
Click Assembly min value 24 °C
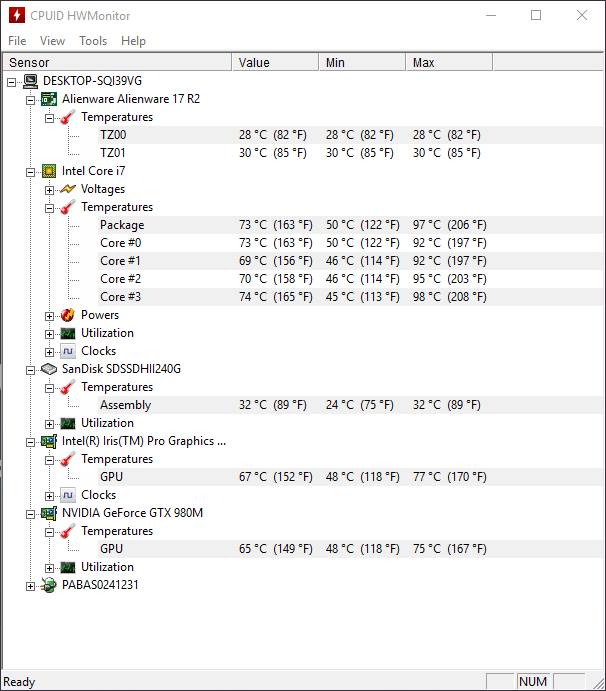[x=360, y=405]
